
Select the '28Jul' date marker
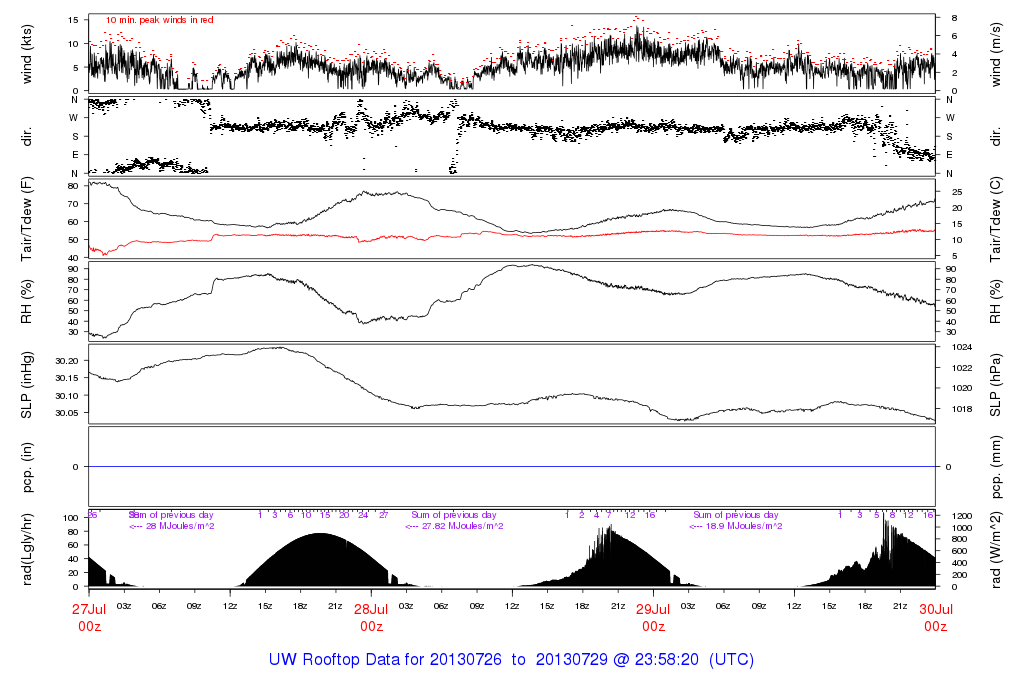371,608
